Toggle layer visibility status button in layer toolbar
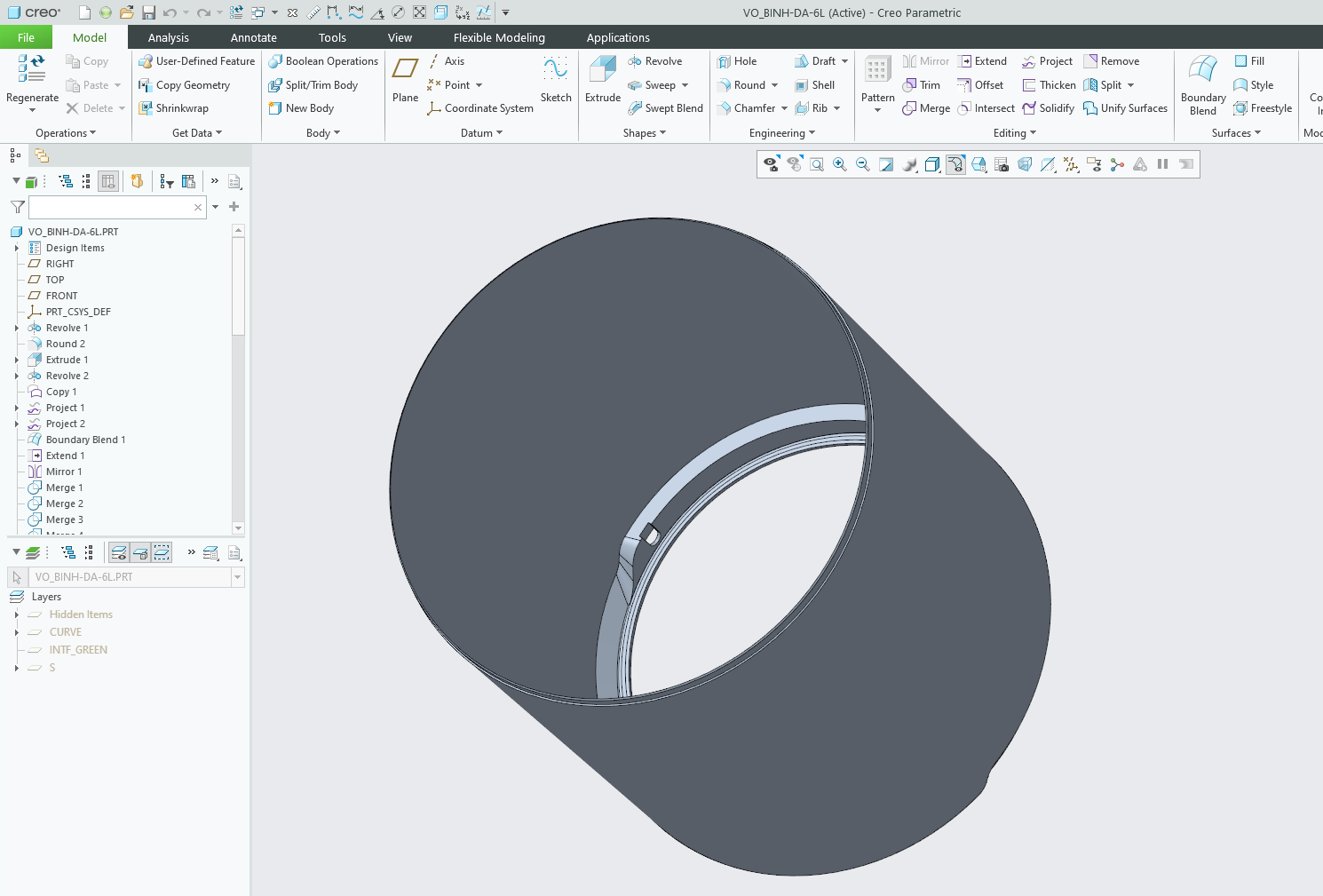1323x896 pixels. click(x=119, y=552)
